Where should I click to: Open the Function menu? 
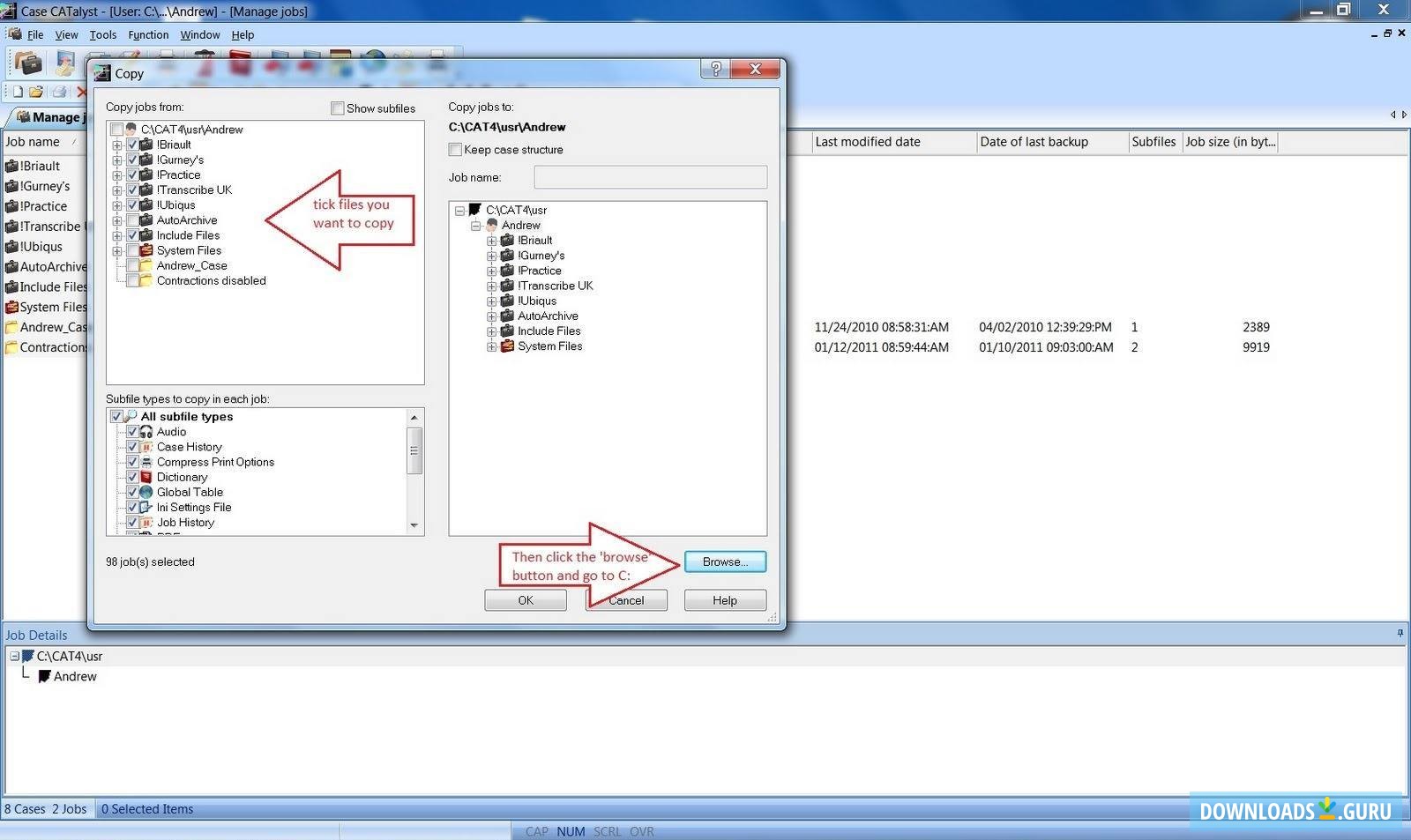pyautogui.click(x=148, y=35)
